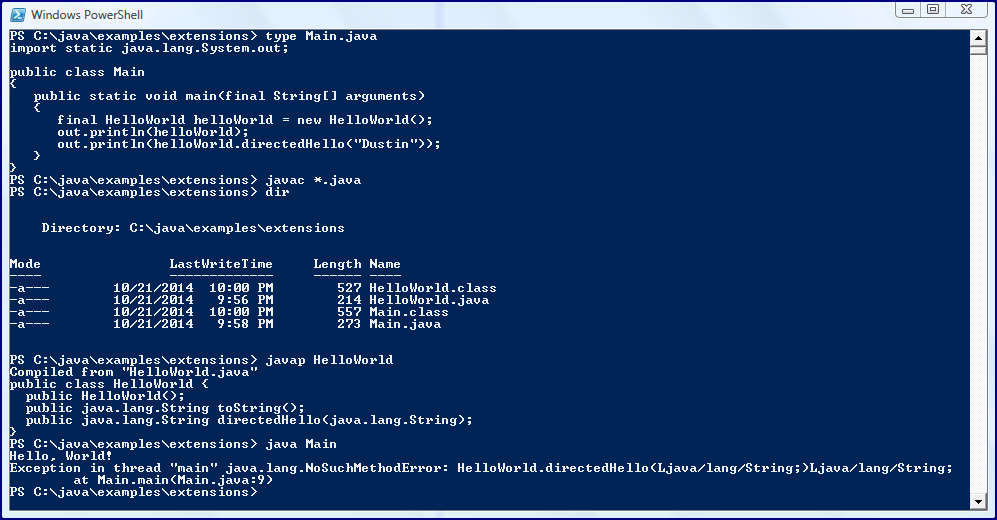Minimize the Windows PowerShell window
This screenshot has width=997, height=520.
[908, 10]
